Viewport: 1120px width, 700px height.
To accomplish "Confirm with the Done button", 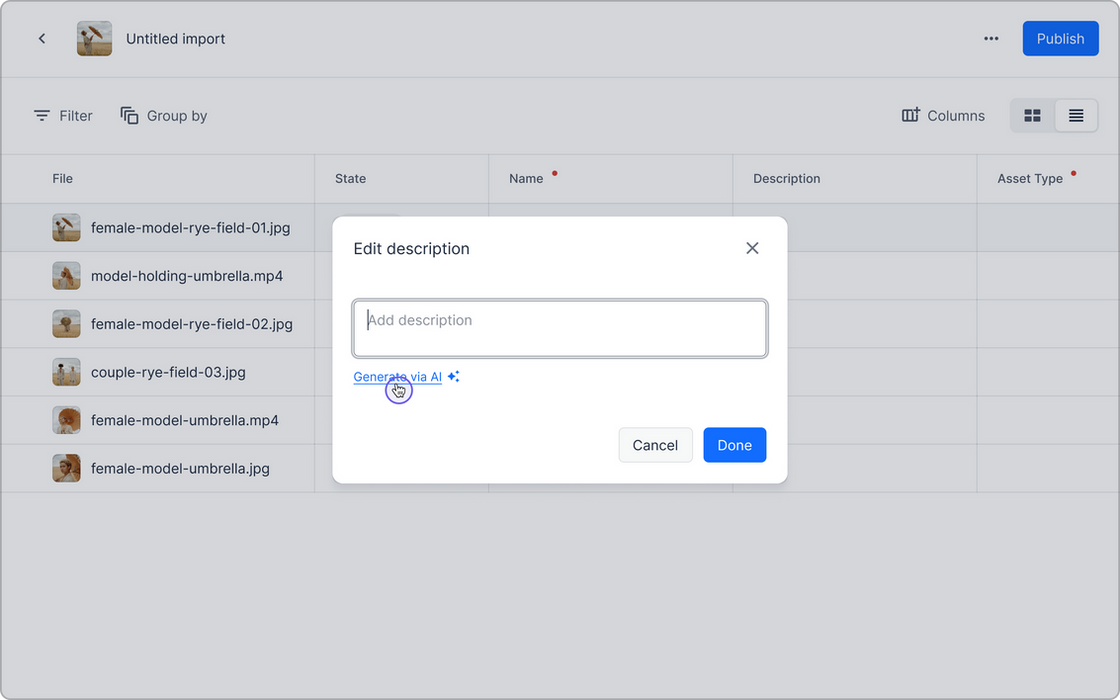I will [734, 445].
